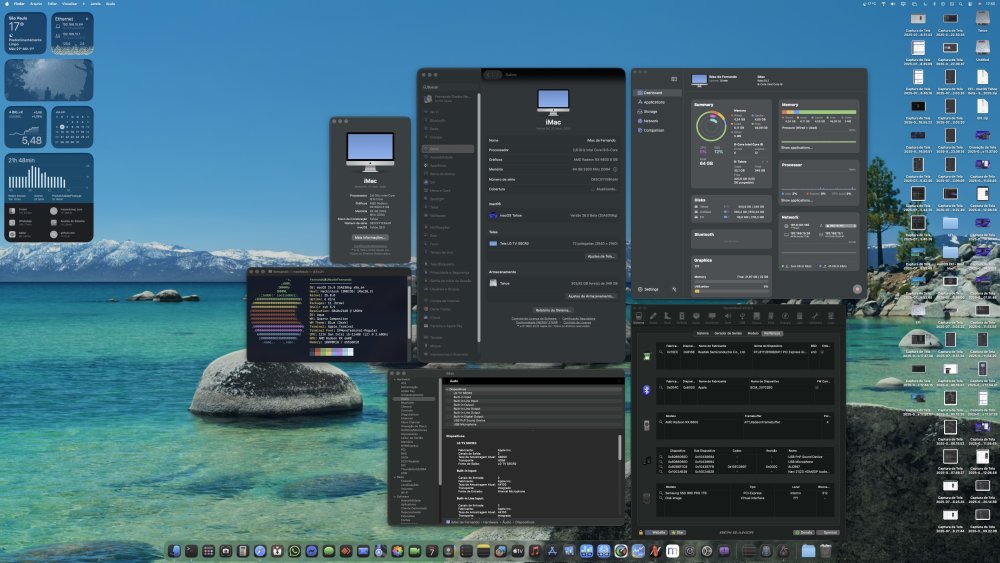Click Mais Informações button in iMac window
This screenshot has height=563, width=1000.
pyautogui.click(x=370, y=237)
